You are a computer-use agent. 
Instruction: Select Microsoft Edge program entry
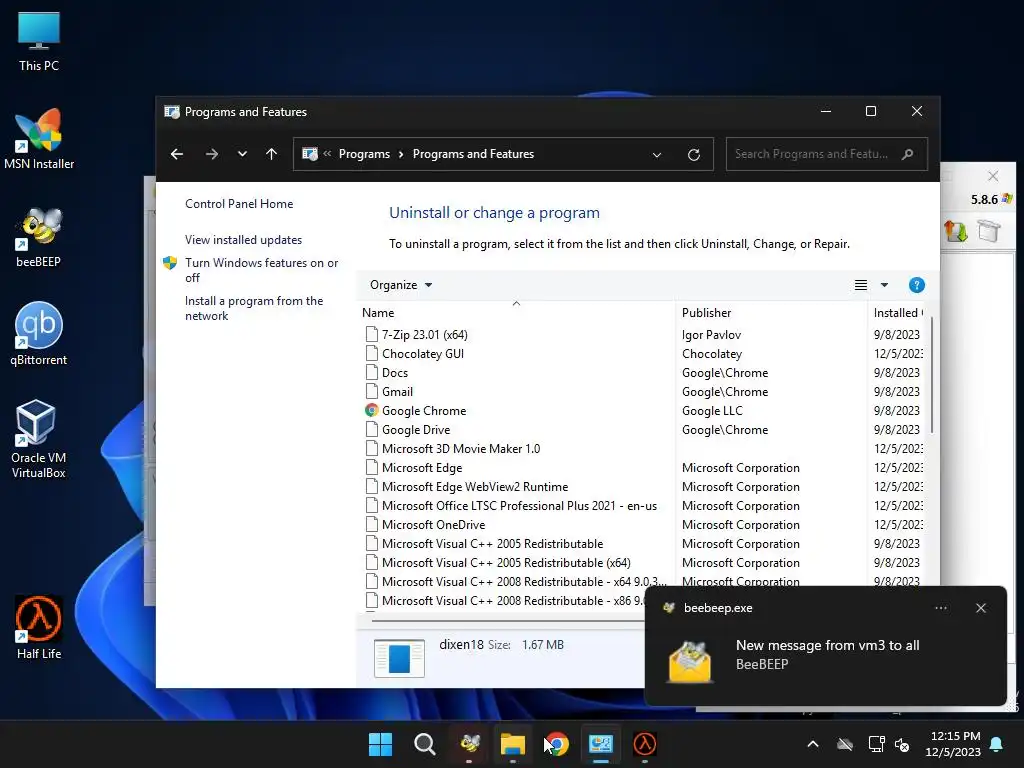pos(422,467)
